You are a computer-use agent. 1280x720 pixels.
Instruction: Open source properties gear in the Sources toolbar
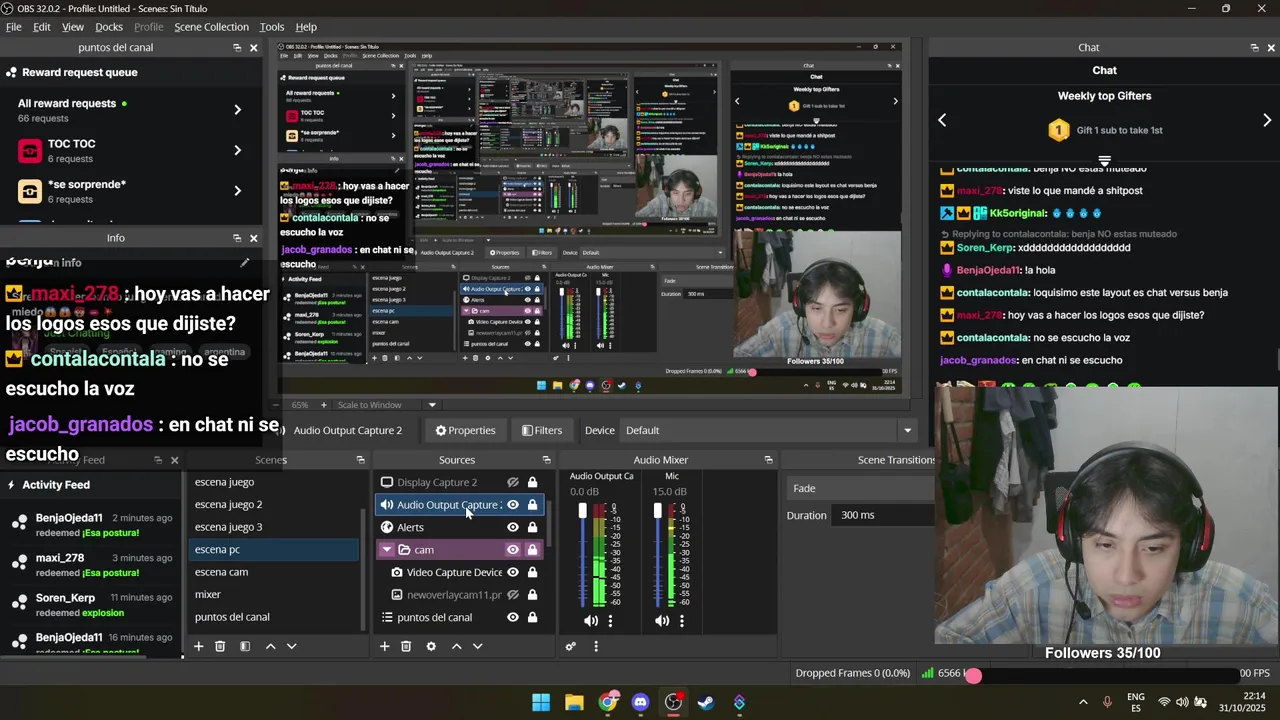click(x=431, y=646)
